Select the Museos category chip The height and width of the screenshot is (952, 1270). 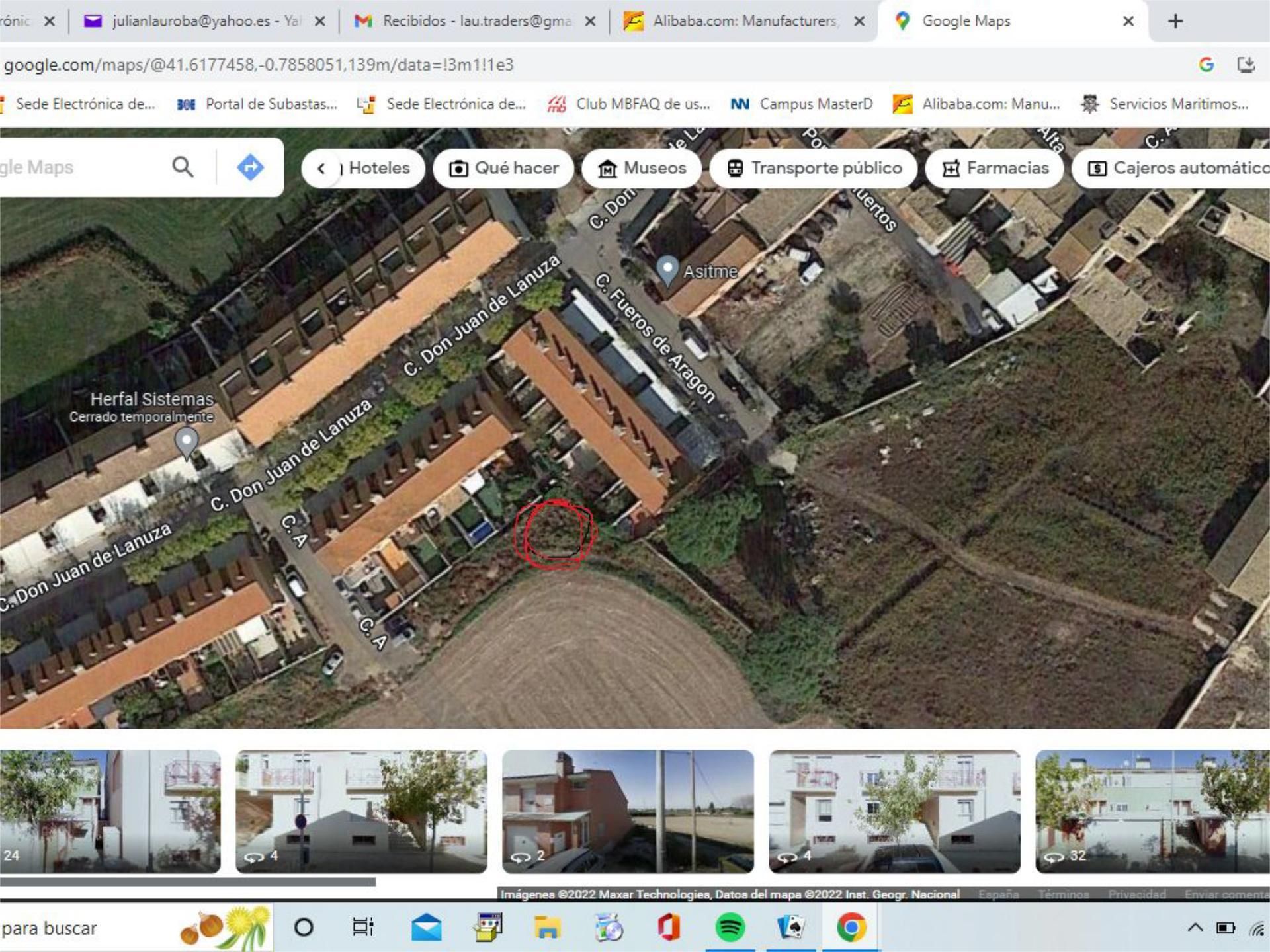[x=641, y=168]
